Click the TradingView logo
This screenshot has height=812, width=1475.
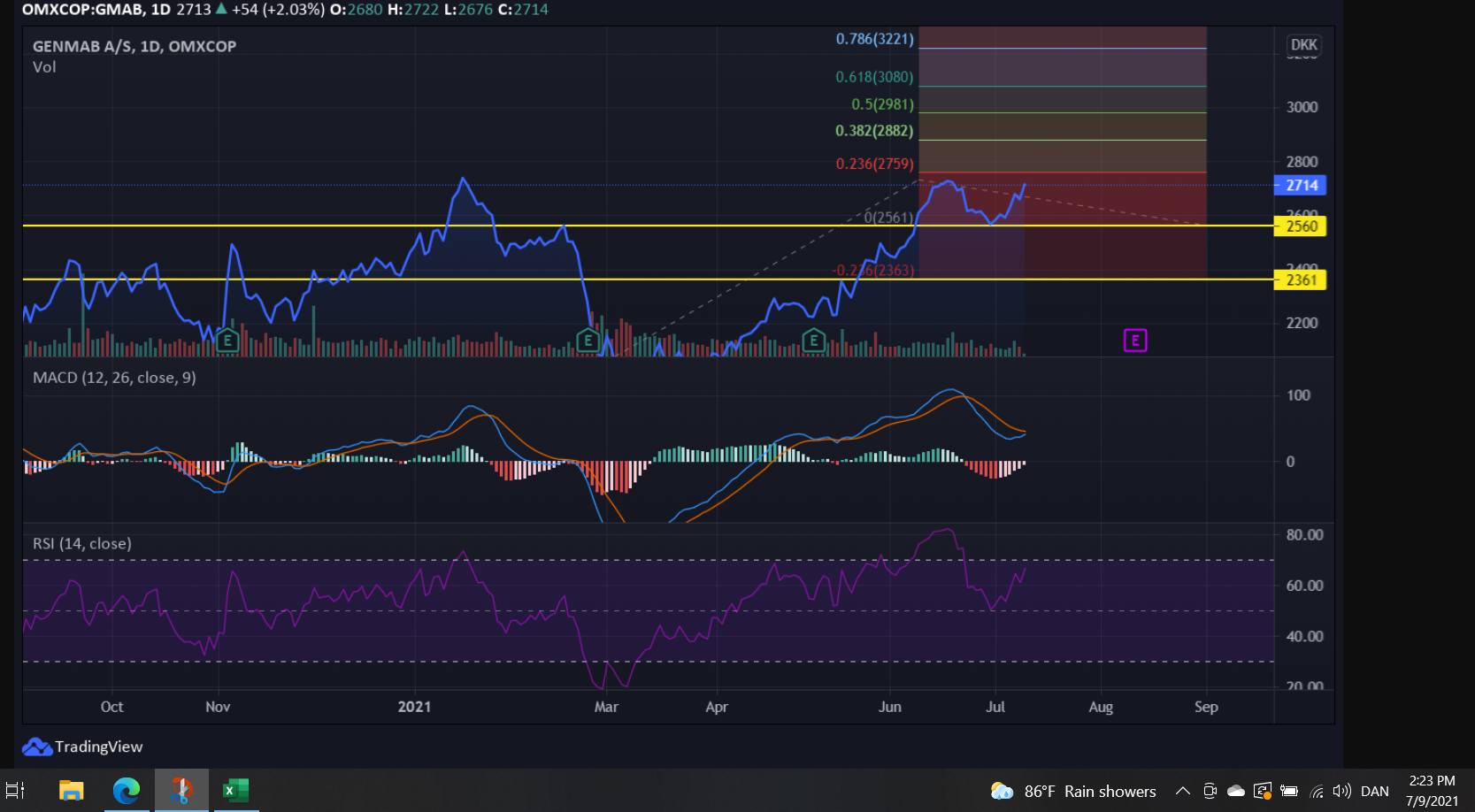(x=82, y=747)
